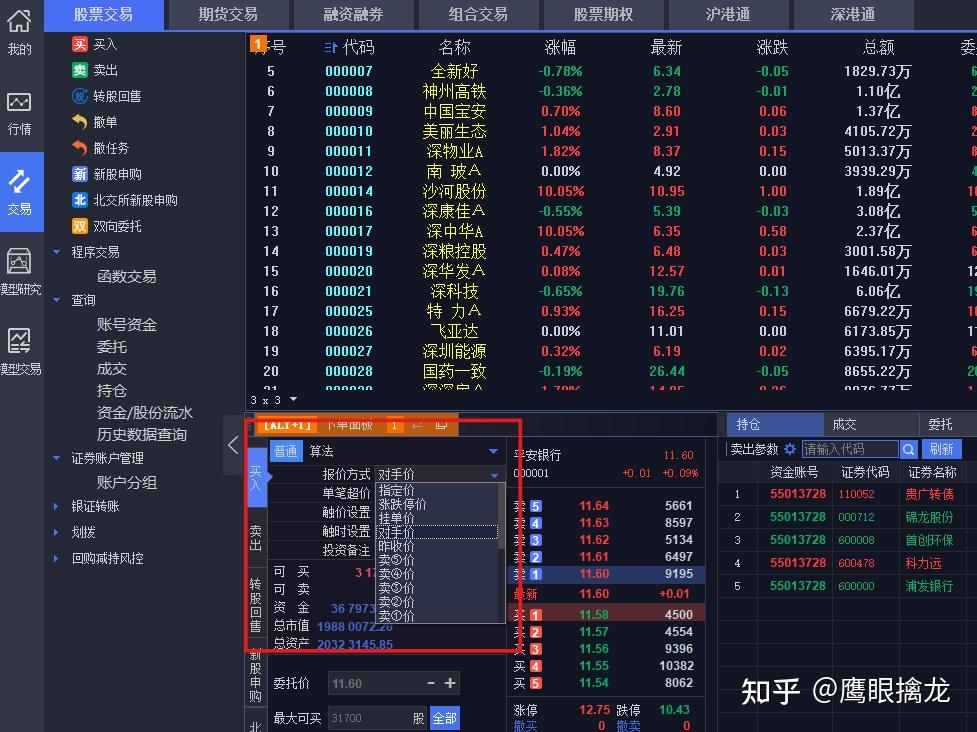The width and height of the screenshot is (977, 732).
Task: Click the 请输入代码 code input field
Action: (x=850, y=449)
